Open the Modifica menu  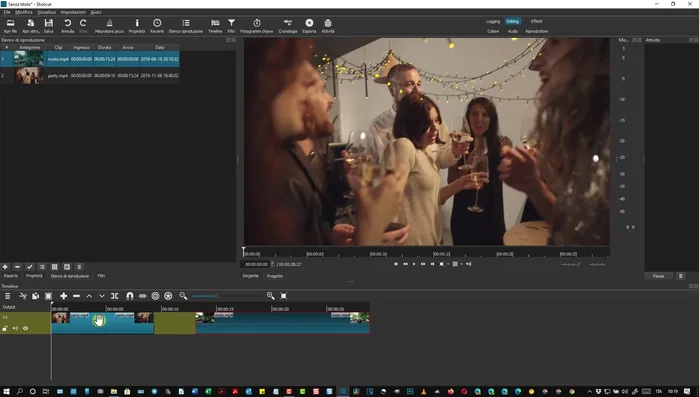pyautogui.click(x=24, y=12)
